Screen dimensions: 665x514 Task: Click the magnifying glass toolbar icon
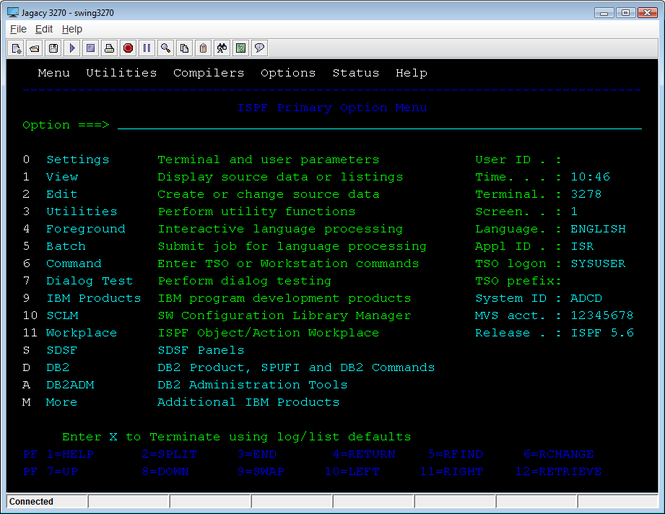pos(165,48)
